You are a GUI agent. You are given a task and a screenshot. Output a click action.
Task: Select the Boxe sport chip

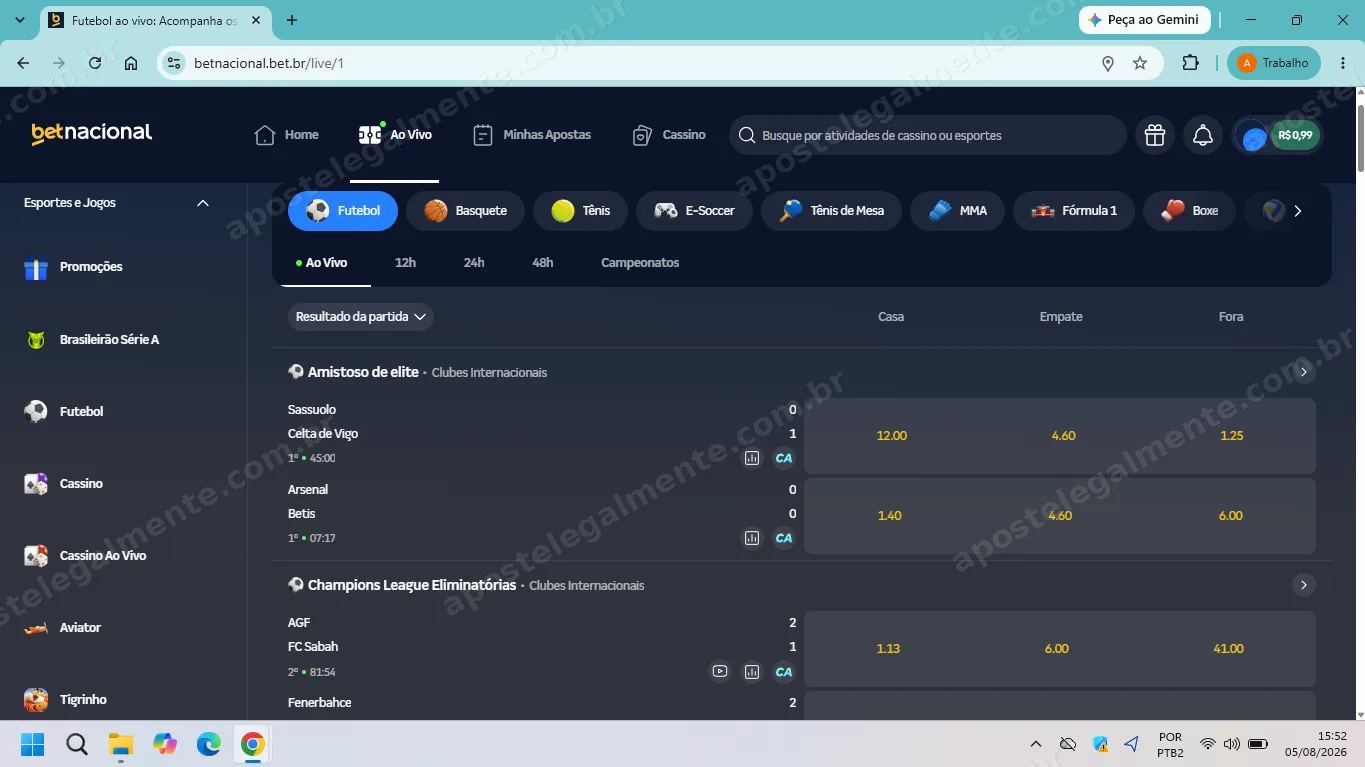[1189, 211]
